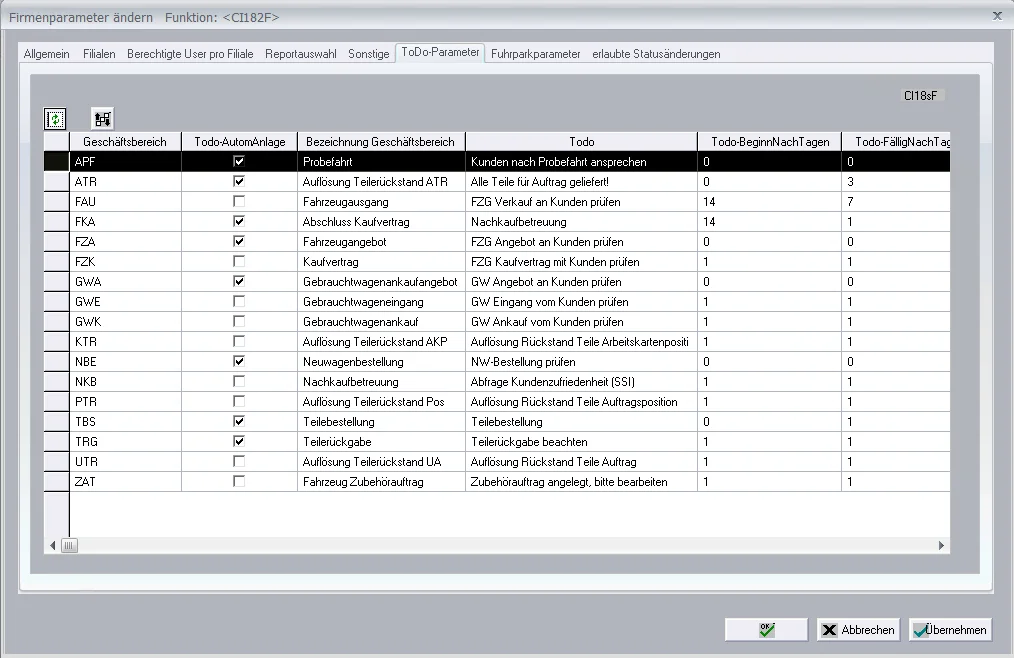The width and height of the screenshot is (1014, 658).
Task: Select the row selector for ATR
Action: [56, 182]
